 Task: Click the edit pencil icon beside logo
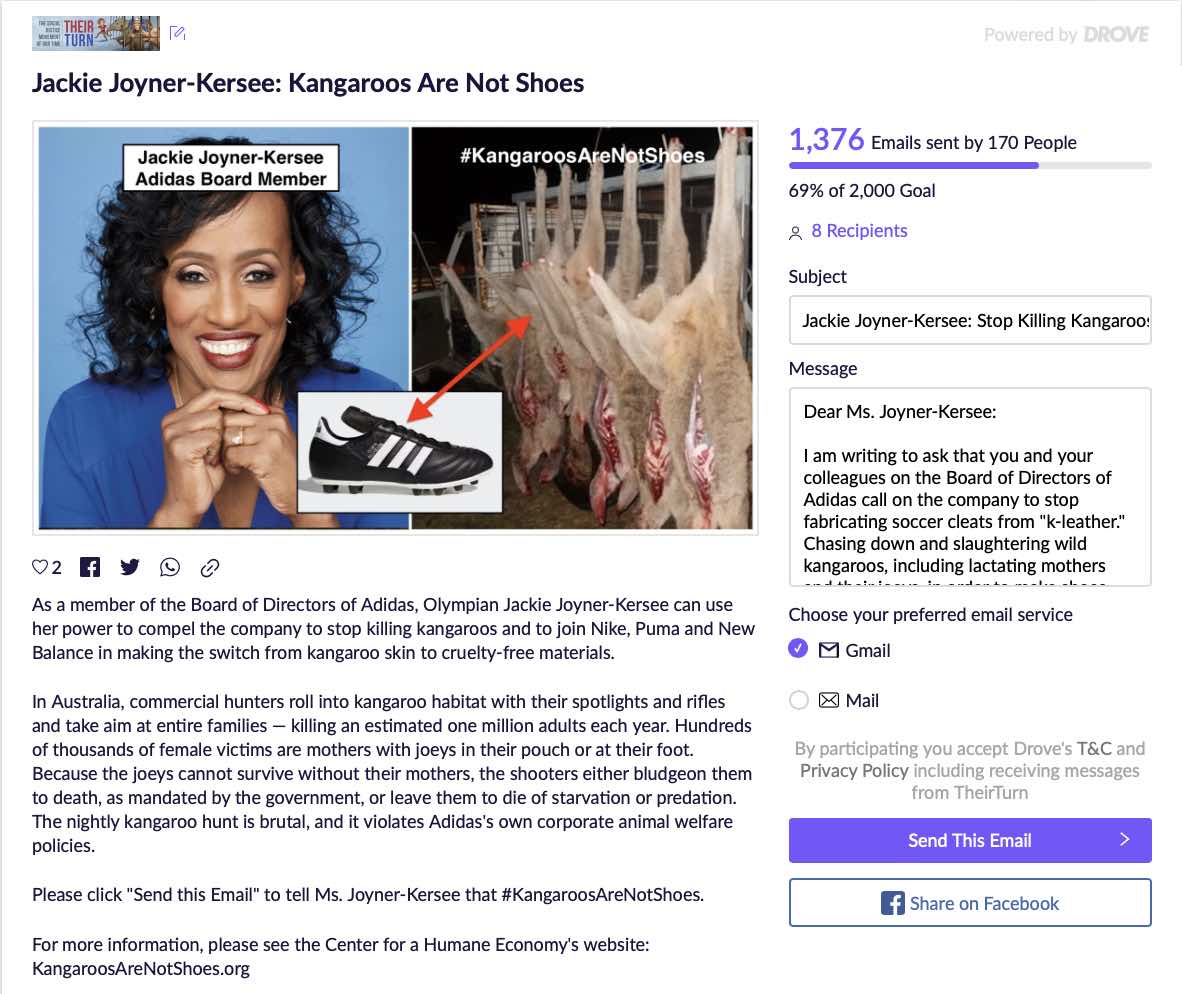click(x=177, y=33)
